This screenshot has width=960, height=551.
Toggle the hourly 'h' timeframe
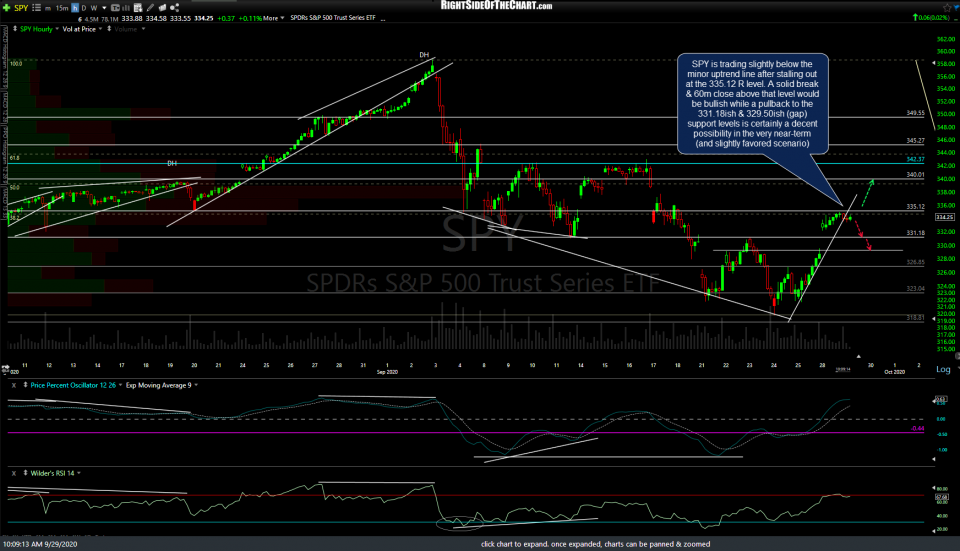click(75, 8)
